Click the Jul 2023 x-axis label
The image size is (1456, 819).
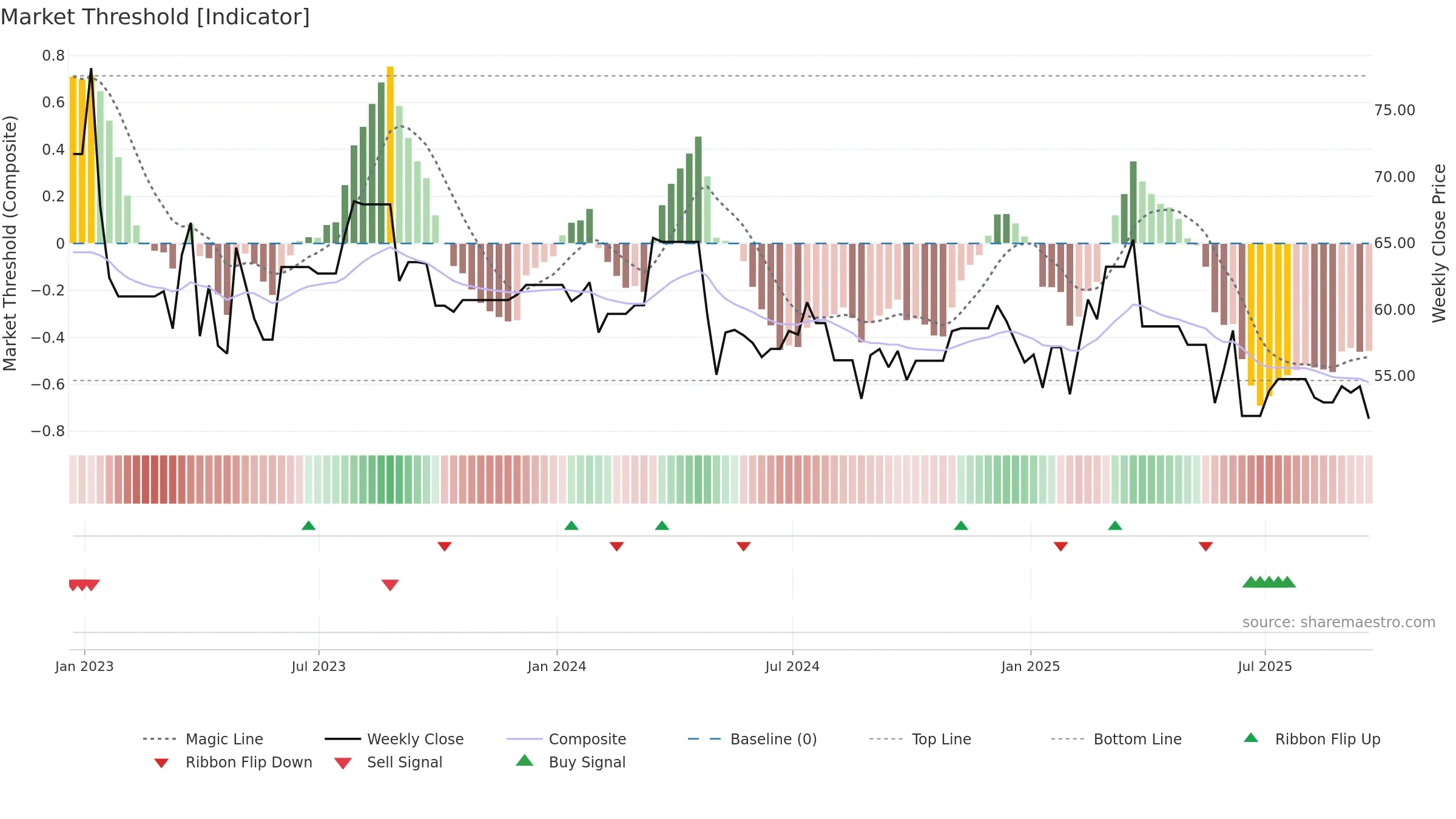[318, 666]
